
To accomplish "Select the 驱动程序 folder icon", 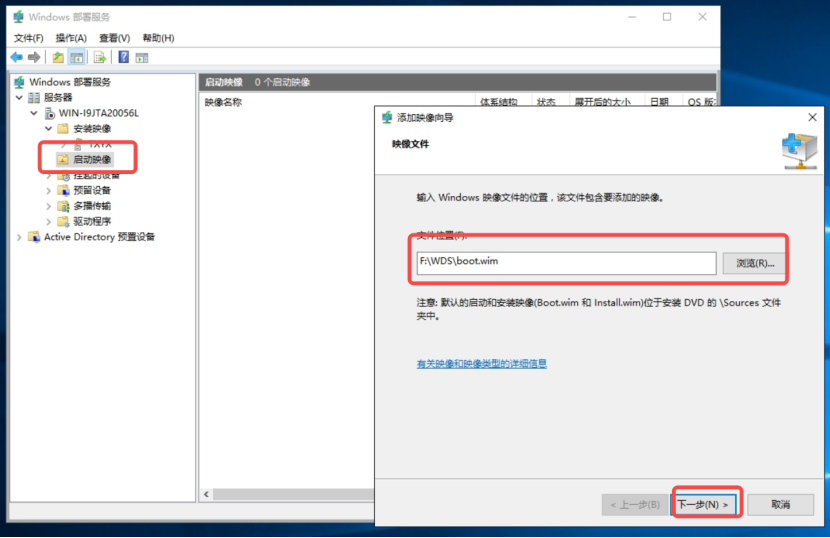I will (x=64, y=221).
